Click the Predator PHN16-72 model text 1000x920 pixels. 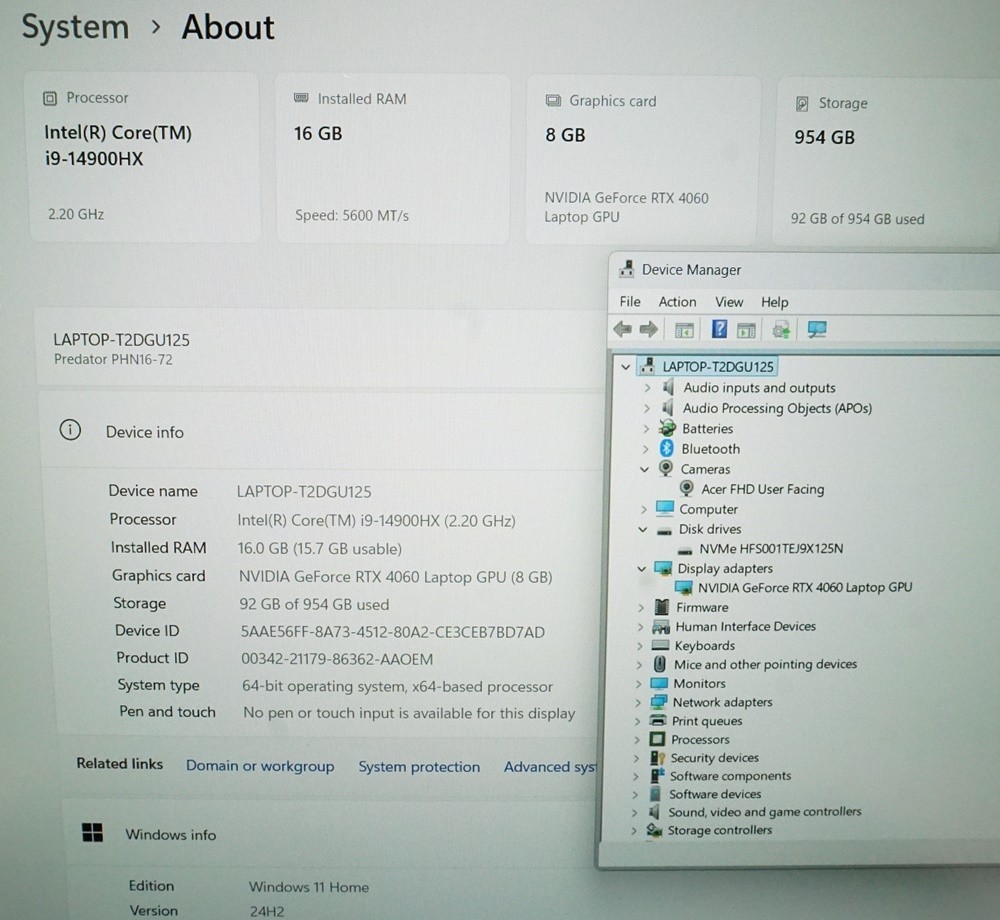coord(113,359)
